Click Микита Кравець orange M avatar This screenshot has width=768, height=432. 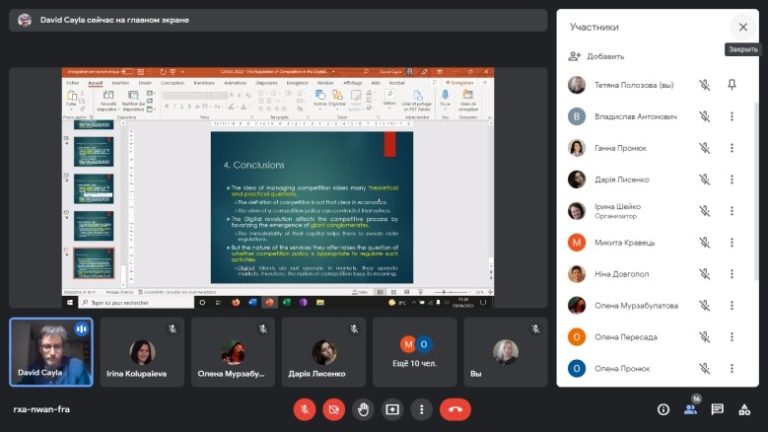576,242
